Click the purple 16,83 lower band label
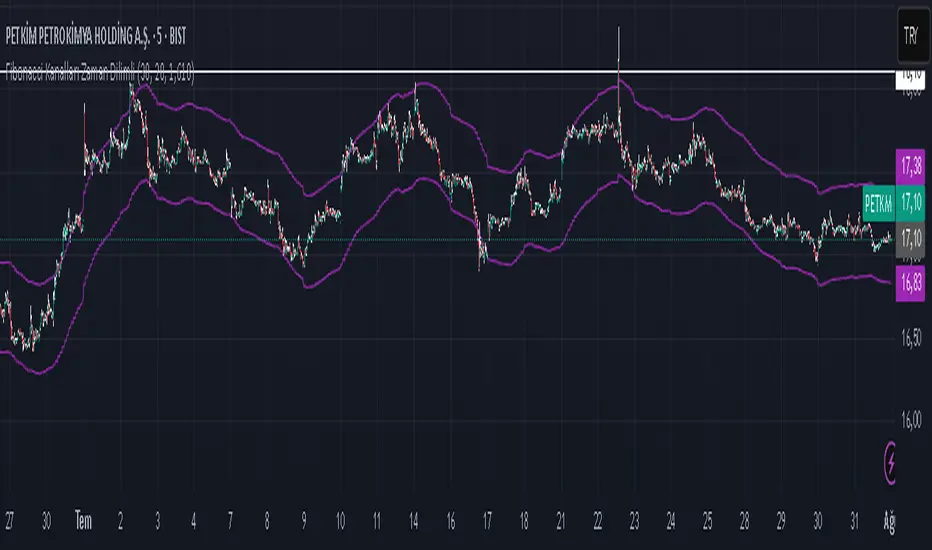Viewport: 932px width, 550px height. click(x=911, y=283)
